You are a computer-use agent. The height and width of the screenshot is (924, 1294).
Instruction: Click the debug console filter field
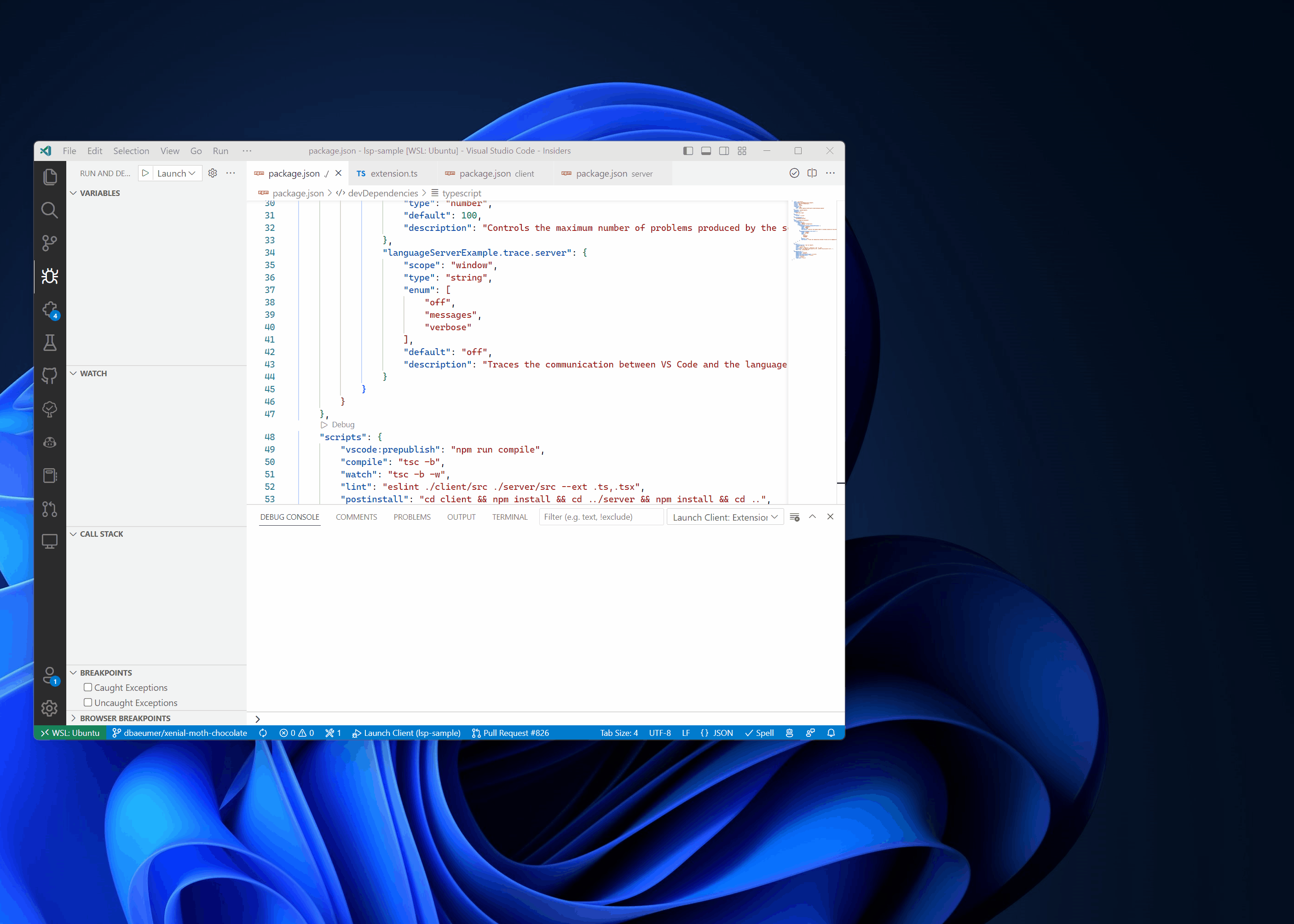pyautogui.click(x=601, y=517)
